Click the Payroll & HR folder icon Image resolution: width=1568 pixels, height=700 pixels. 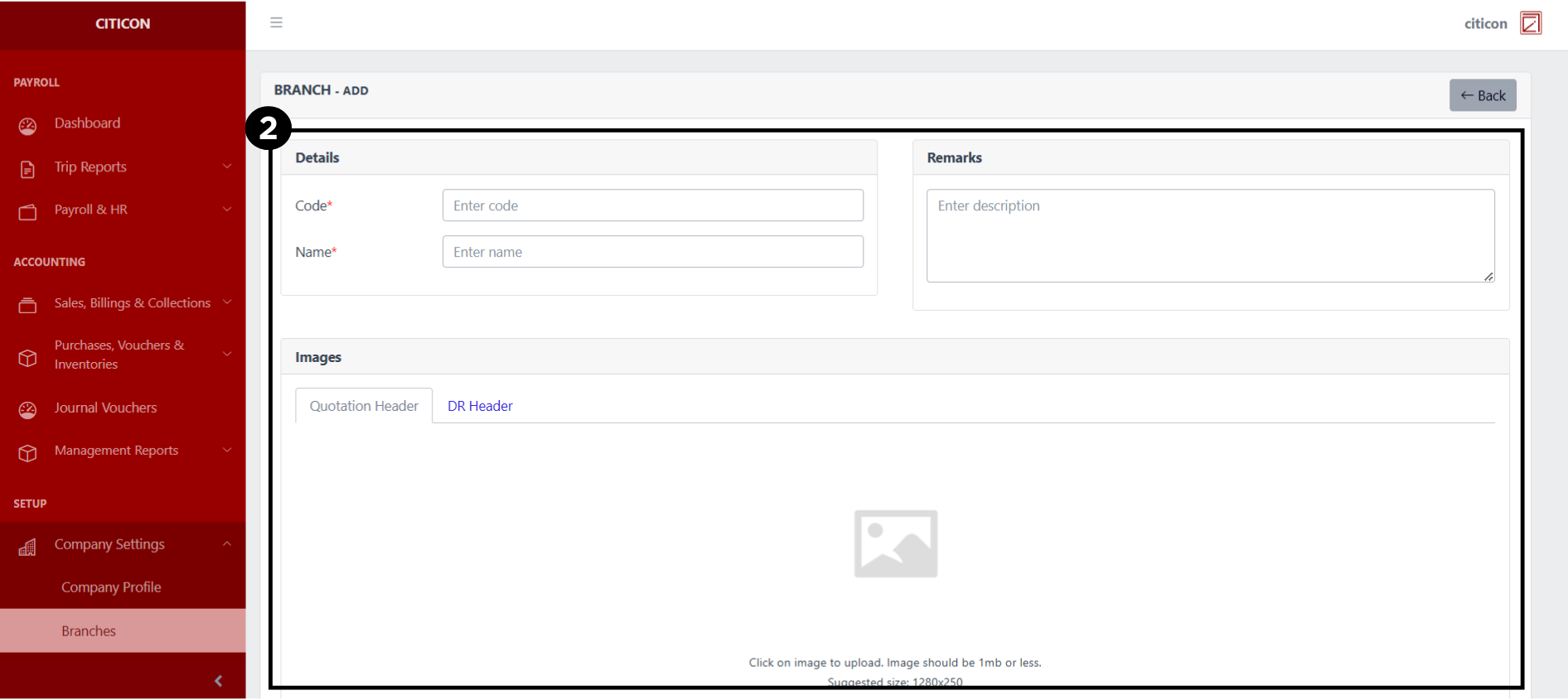point(27,212)
